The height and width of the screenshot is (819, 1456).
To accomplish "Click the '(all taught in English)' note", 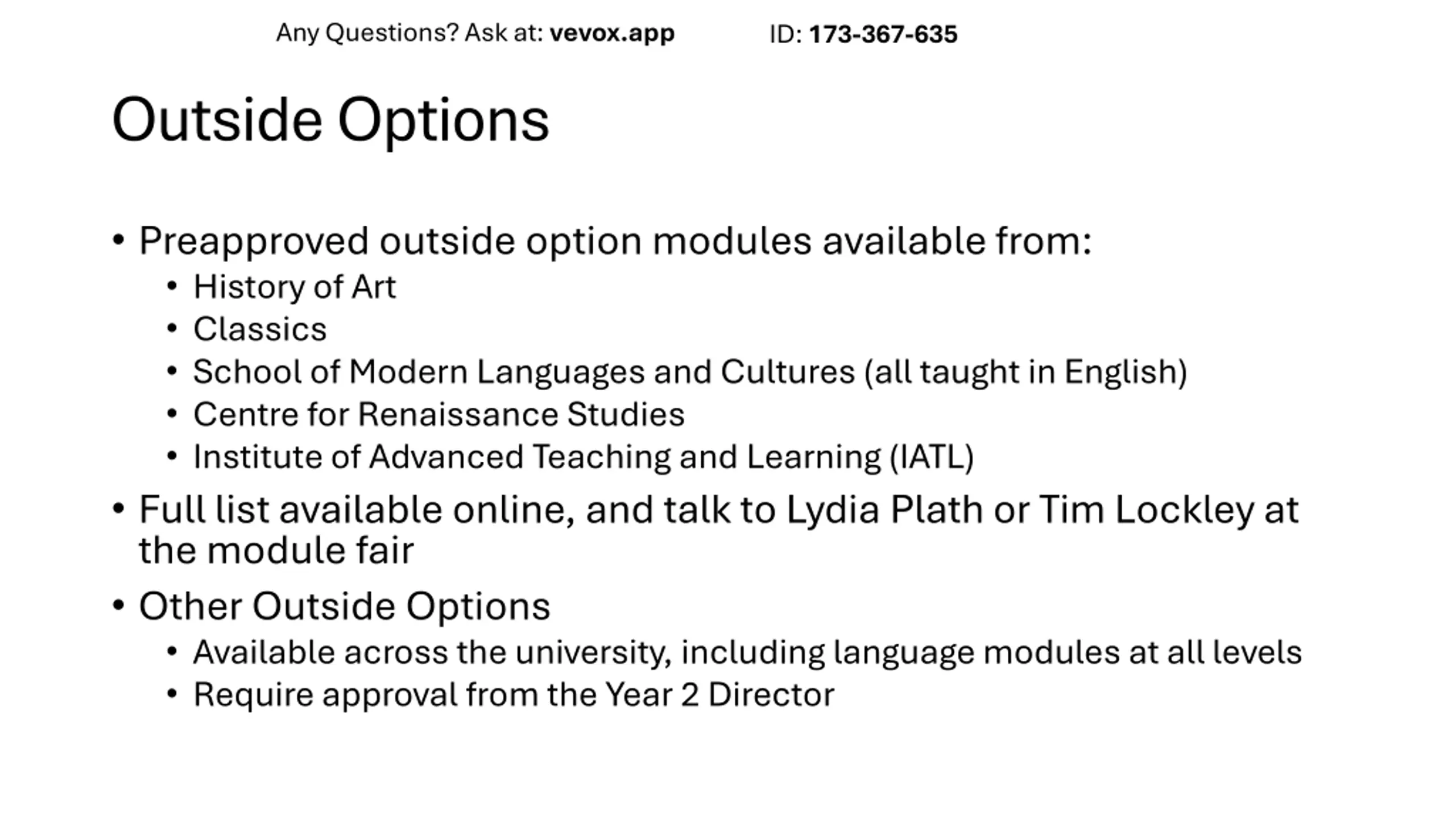I will point(1025,373).
